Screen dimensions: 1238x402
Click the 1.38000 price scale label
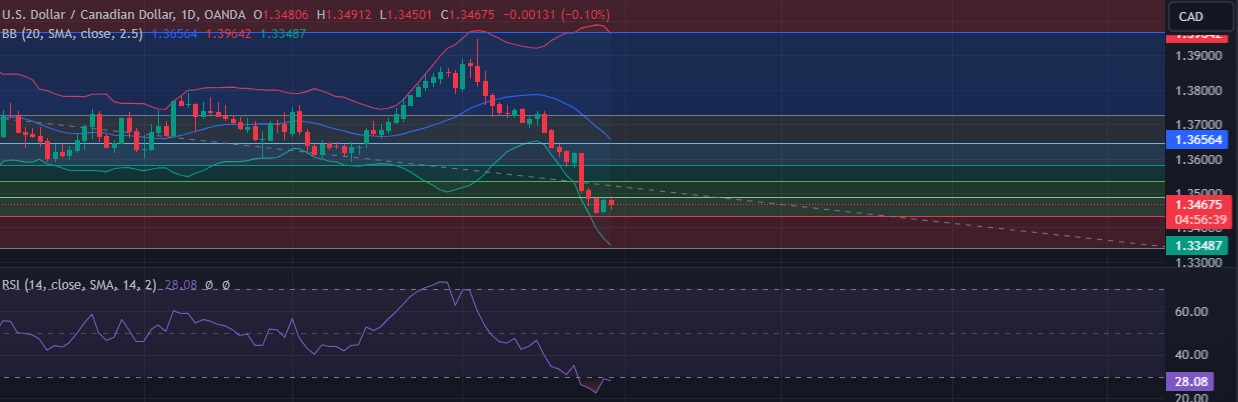1198,90
